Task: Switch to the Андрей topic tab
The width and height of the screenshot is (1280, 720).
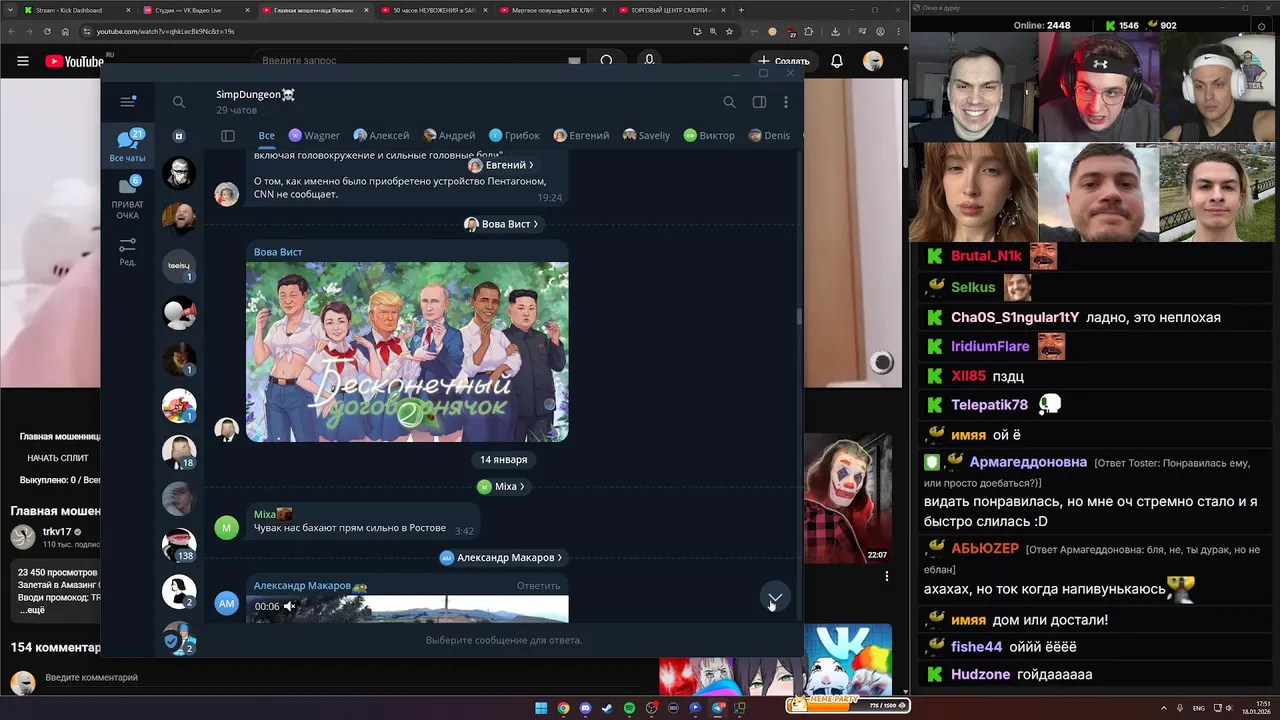Action: (x=449, y=136)
